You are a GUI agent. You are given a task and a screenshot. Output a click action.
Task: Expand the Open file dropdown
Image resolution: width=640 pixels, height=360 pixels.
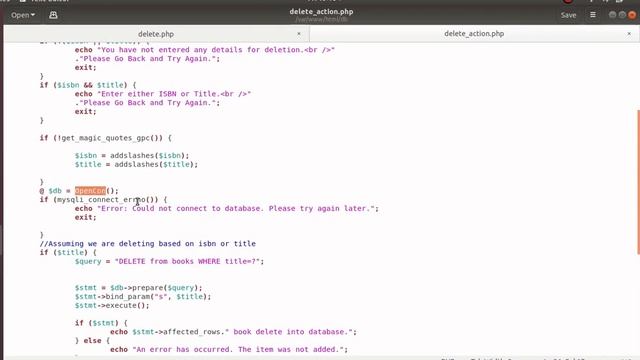coord(23,15)
